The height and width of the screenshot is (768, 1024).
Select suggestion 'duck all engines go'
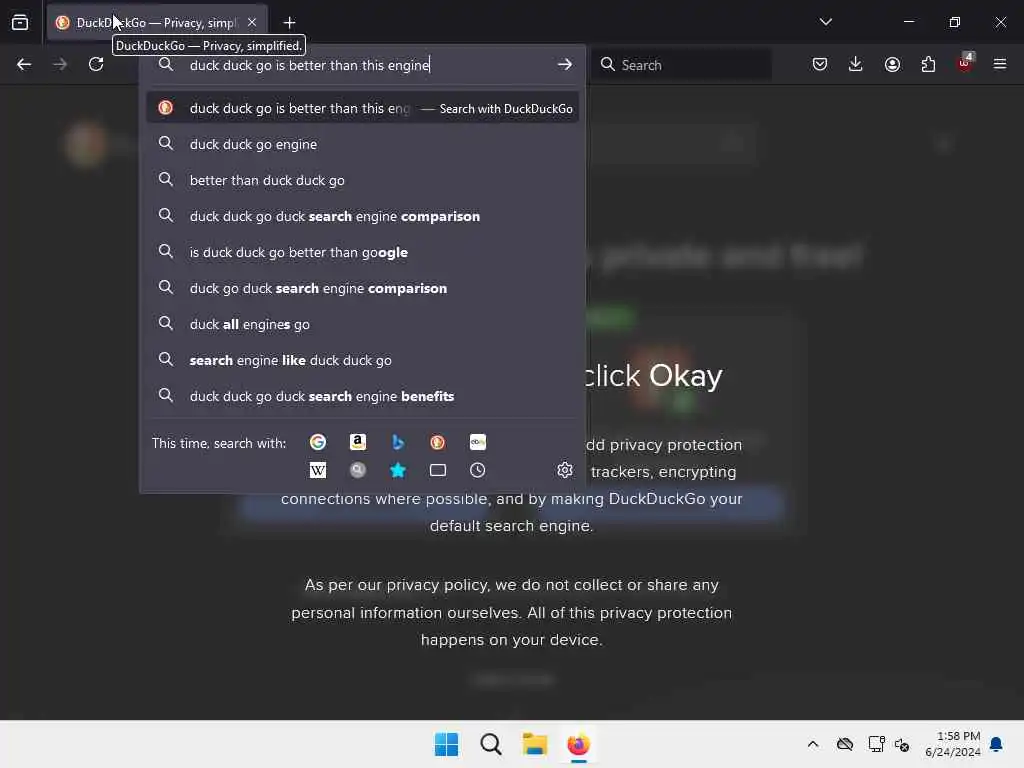pos(362,324)
